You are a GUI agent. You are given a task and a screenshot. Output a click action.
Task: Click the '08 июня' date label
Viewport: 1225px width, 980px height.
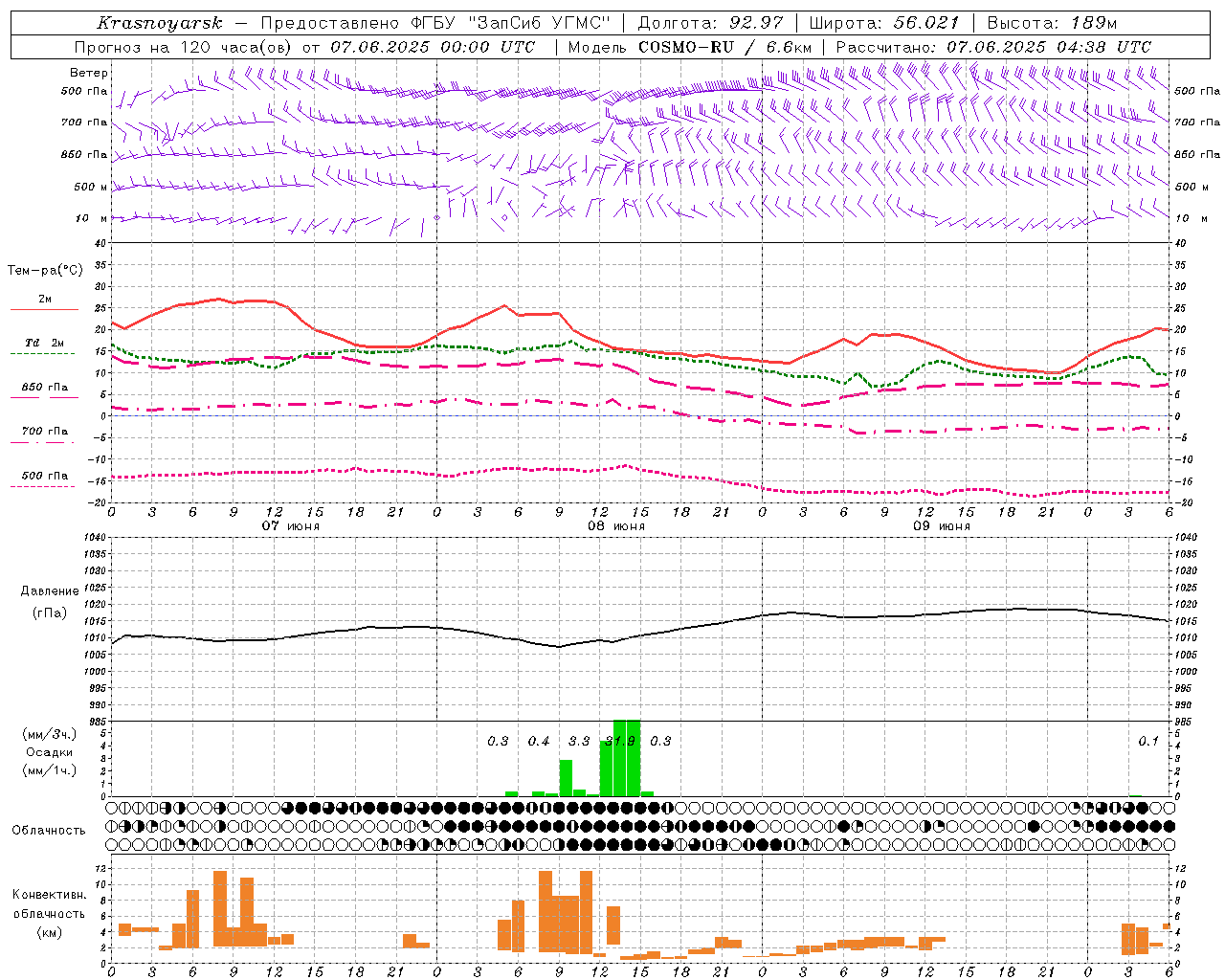(616, 526)
